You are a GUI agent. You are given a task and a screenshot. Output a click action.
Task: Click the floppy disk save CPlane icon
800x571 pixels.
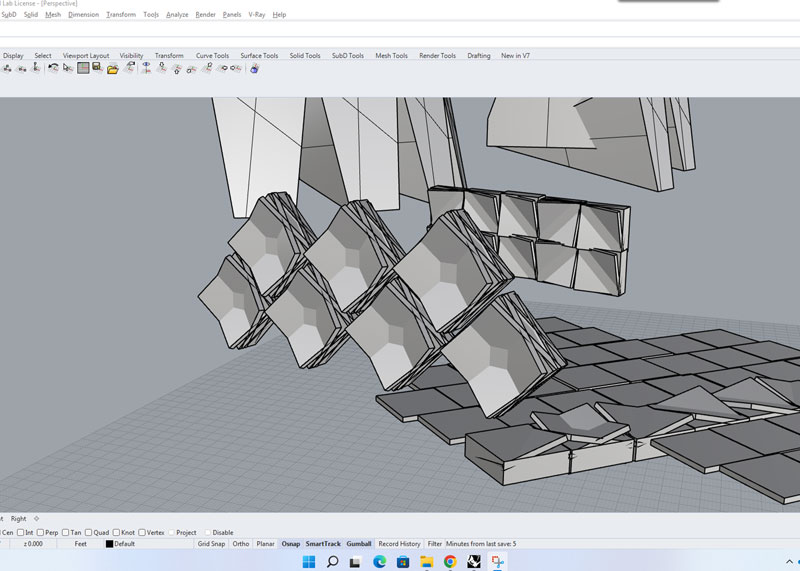(x=97, y=68)
